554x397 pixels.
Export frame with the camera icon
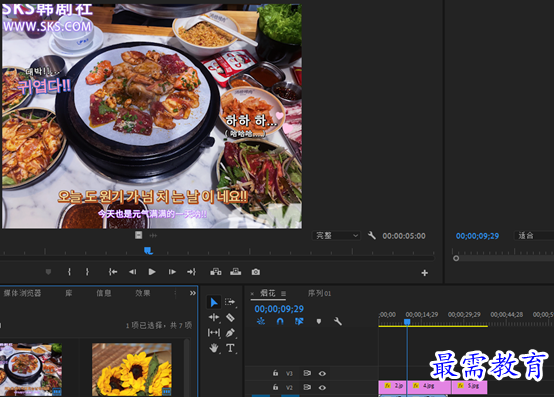[x=256, y=272]
